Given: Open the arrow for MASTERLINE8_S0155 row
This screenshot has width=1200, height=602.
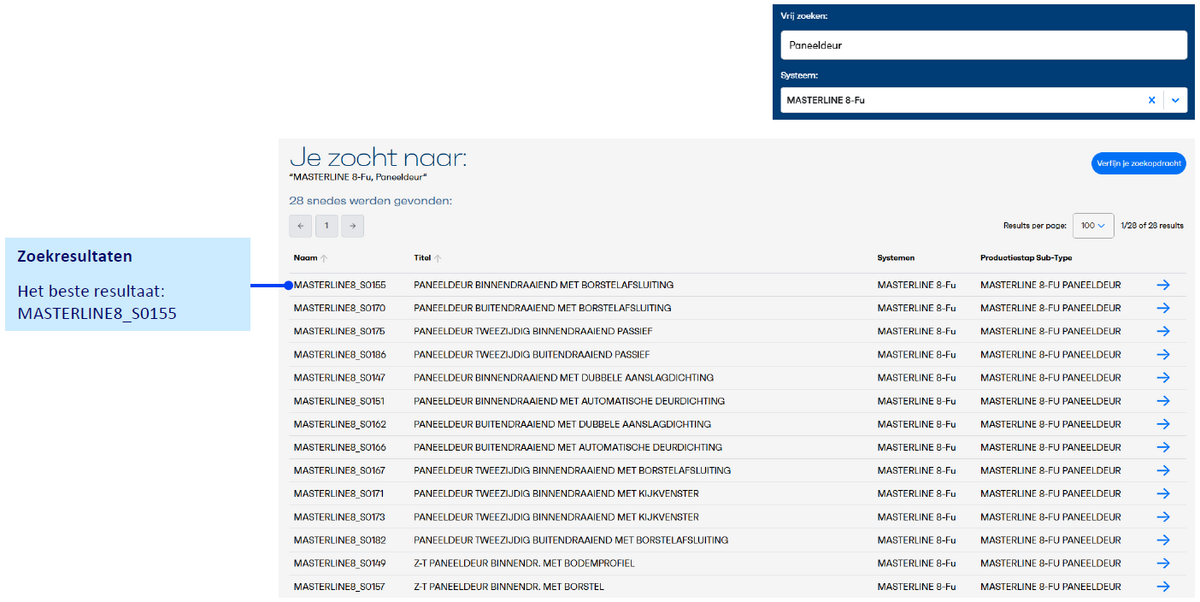Looking at the screenshot, I should point(1162,285).
